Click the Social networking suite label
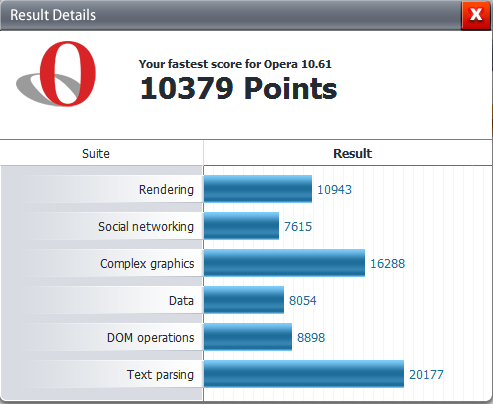 pos(146,226)
